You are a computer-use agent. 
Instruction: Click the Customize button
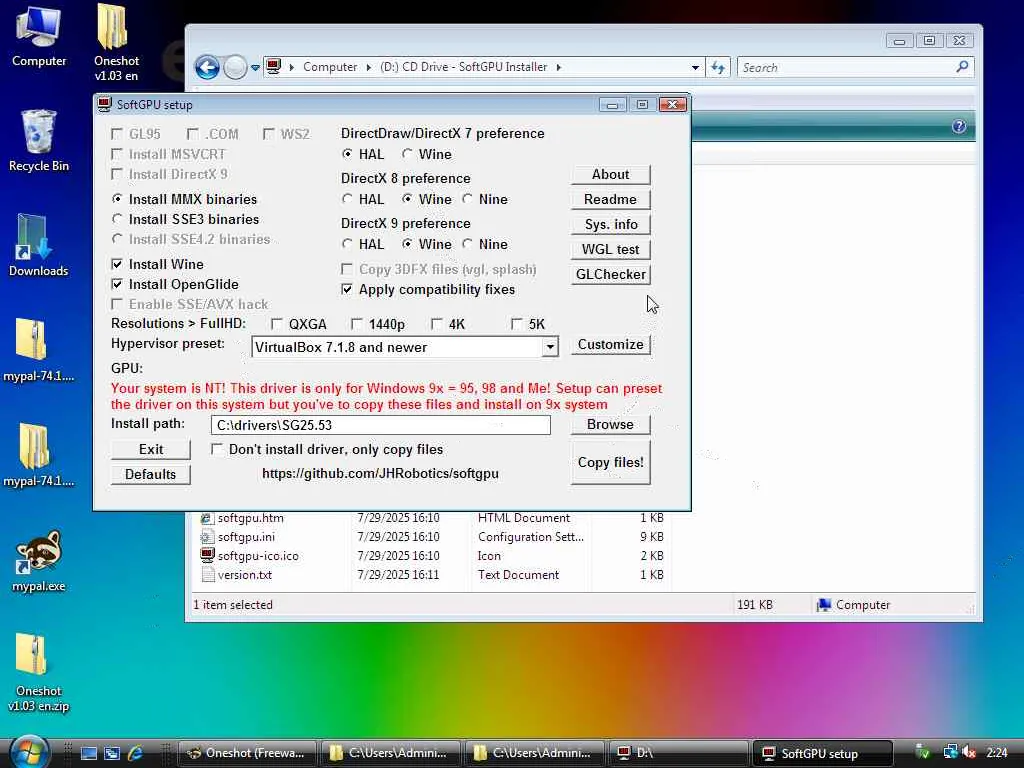point(610,344)
